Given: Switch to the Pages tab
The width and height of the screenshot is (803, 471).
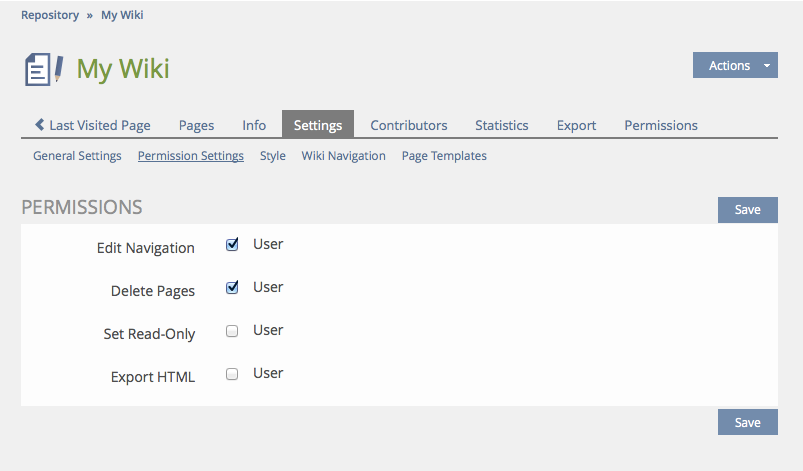Looking at the screenshot, I should click(196, 125).
